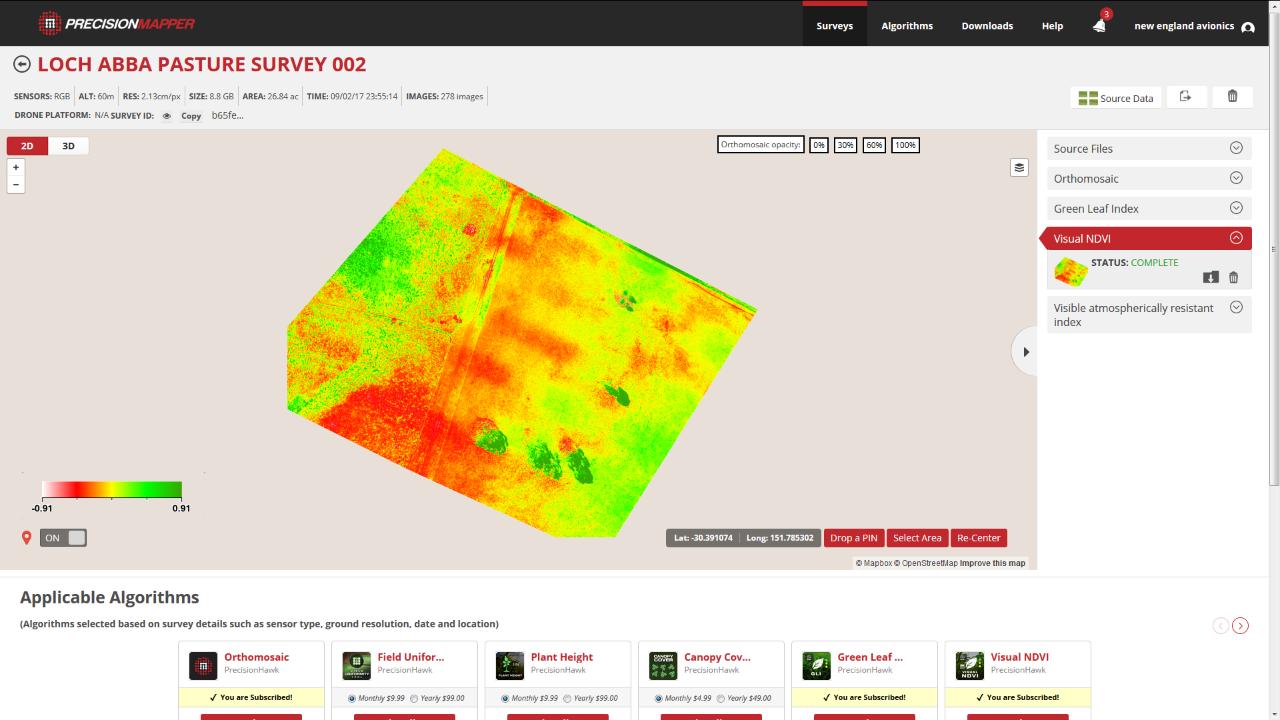1280x720 pixels.
Task: Go back using the arrow beside survey title
Action: [x=22, y=64]
